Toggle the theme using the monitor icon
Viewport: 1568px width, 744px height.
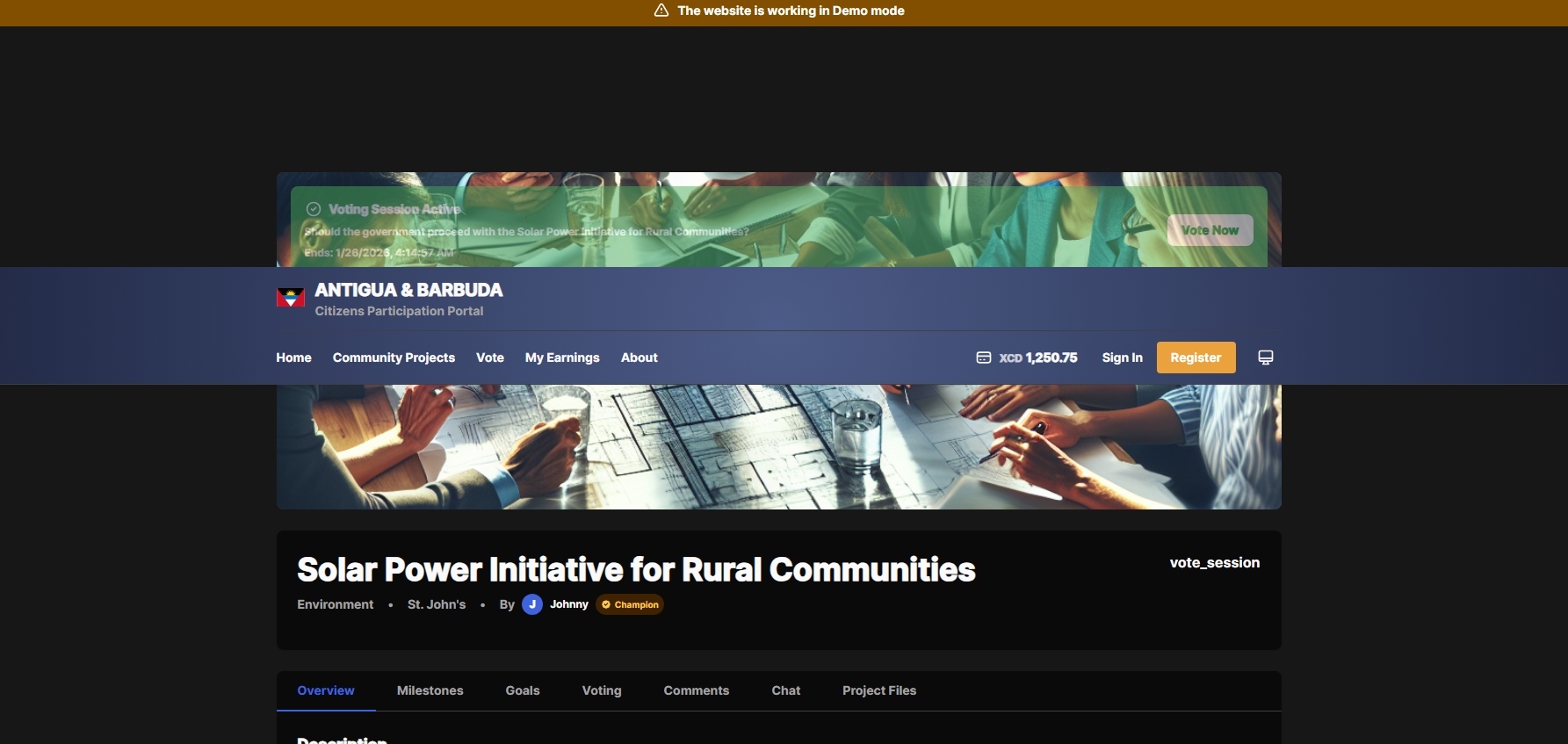[1265, 358]
